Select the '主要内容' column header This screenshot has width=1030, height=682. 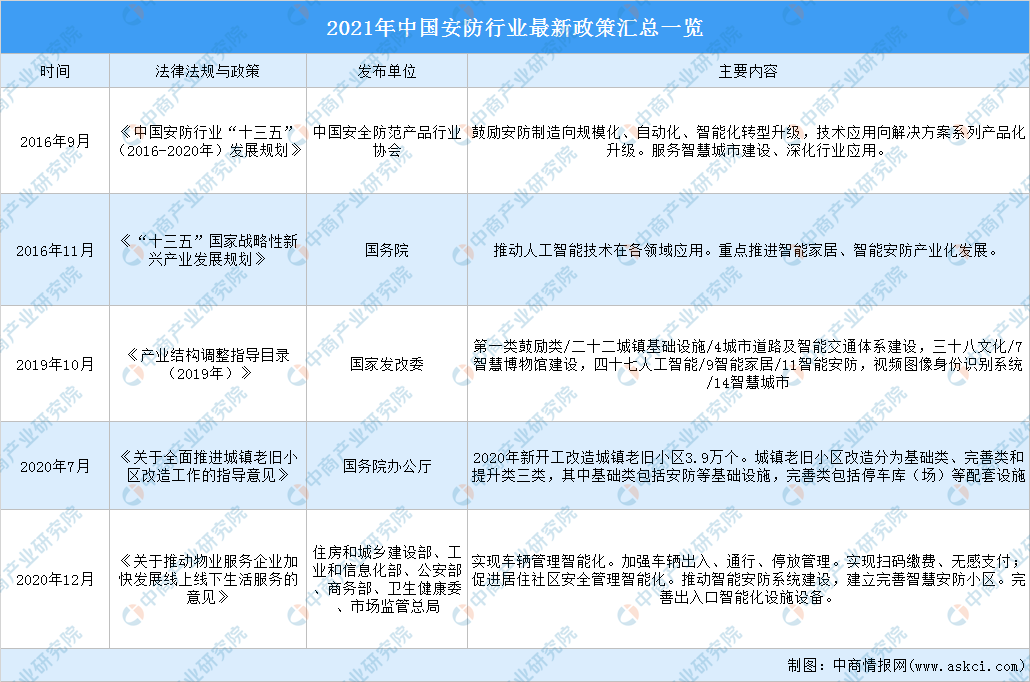coord(748,71)
